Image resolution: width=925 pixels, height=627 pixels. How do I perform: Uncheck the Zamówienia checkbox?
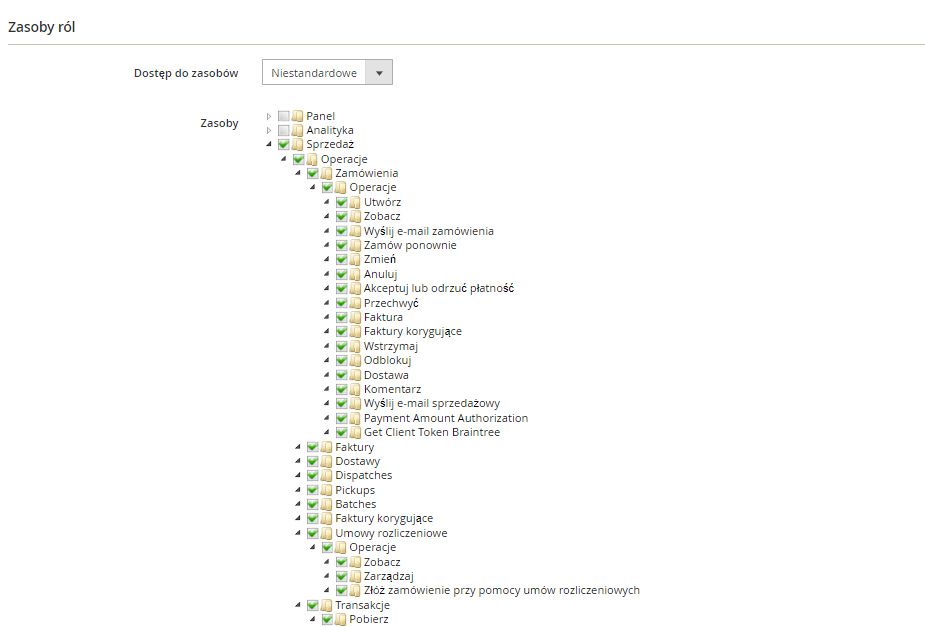313,173
